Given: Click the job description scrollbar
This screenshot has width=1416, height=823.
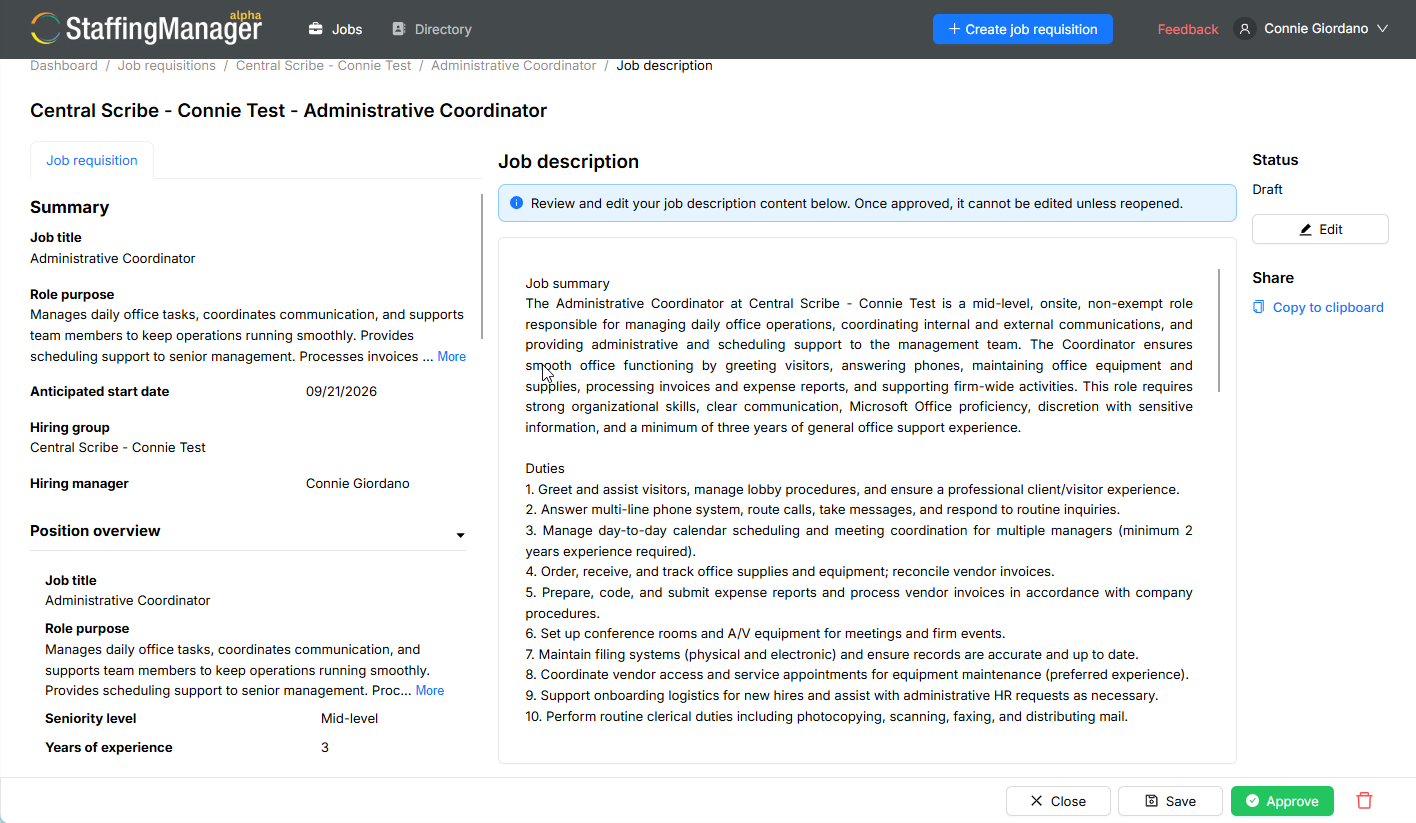Looking at the screenshot, I should [1219, 330].
